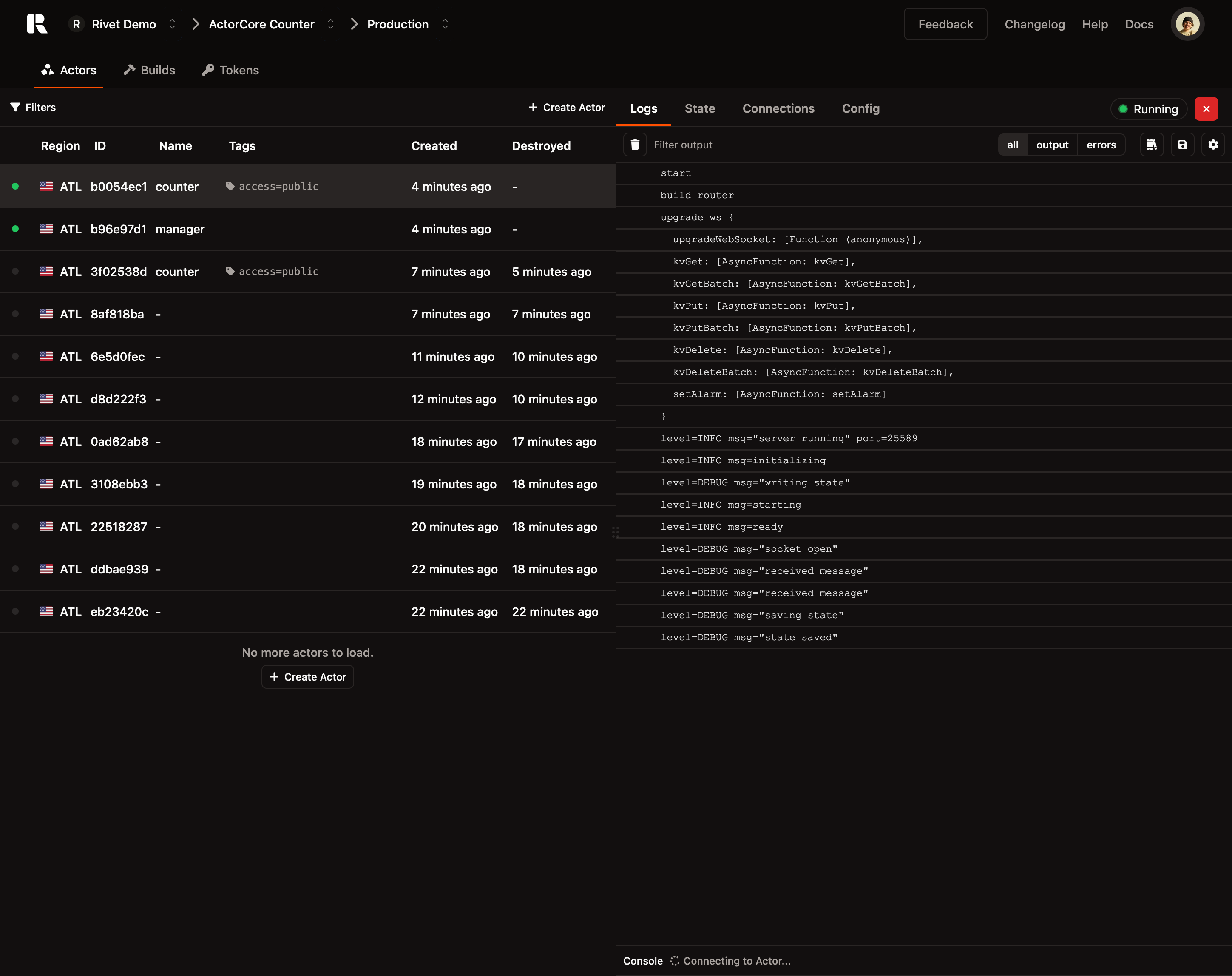Clear the log output with the trash icon
1232x976 pixels.
(x=634, y=145)
